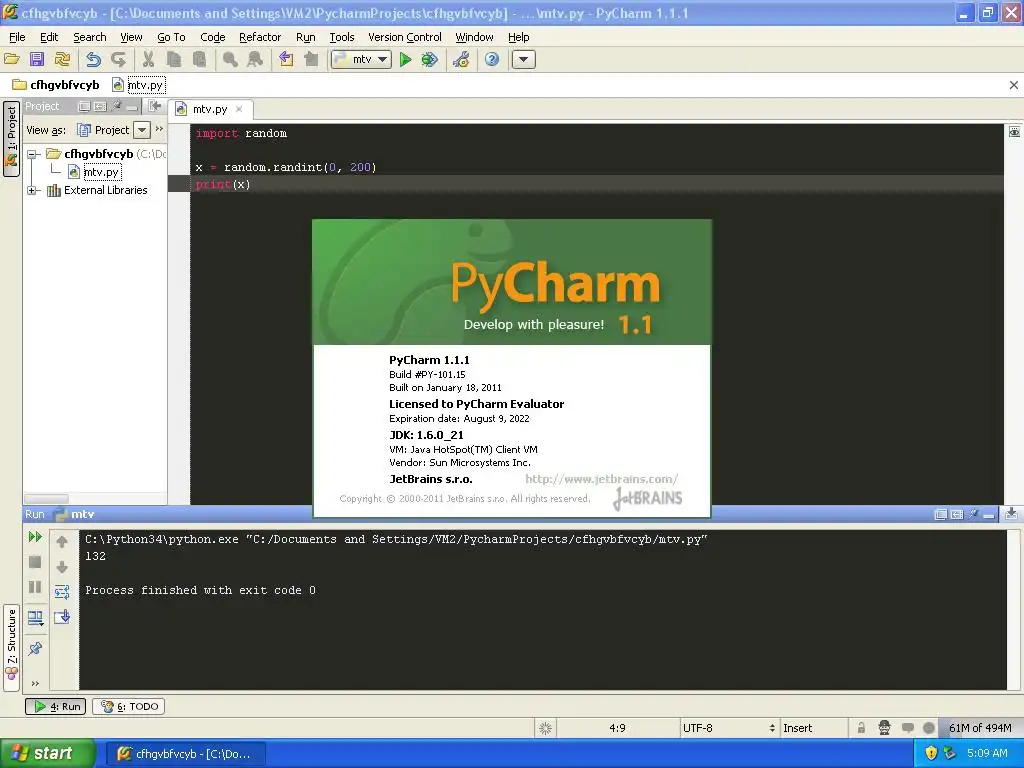Screen dimensions: 1024x768
Task: Click the Paste clipboard icon
Action: tap(199, 59)
